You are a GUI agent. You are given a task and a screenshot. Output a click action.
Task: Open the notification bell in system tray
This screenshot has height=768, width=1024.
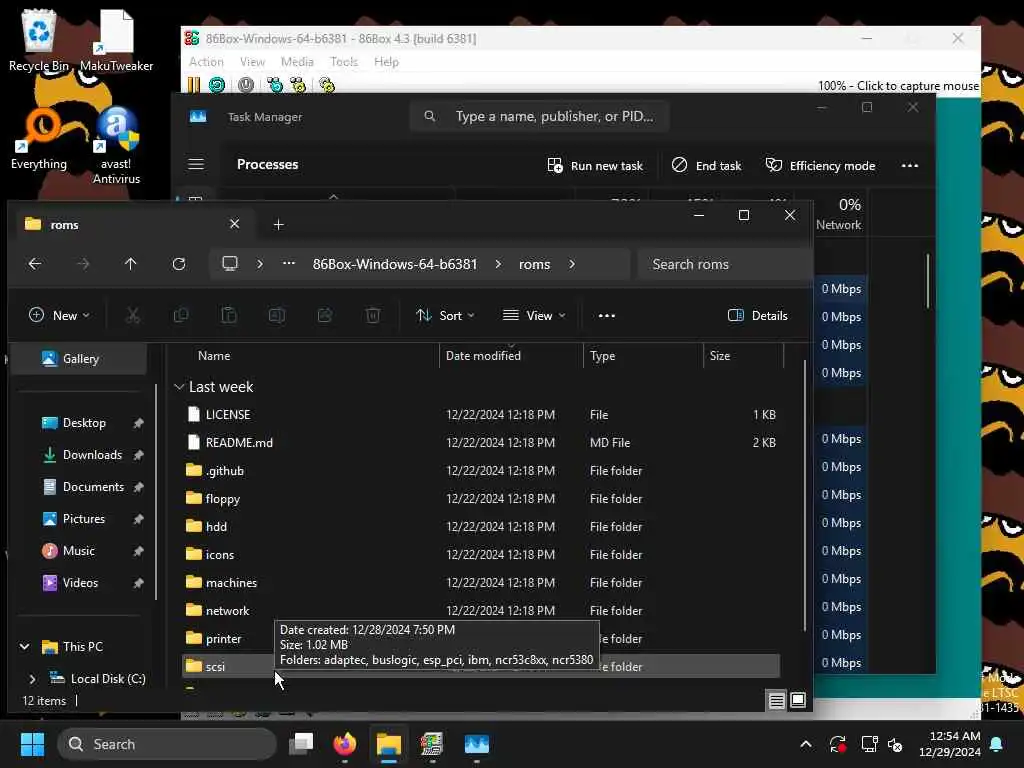coord(997,744)
